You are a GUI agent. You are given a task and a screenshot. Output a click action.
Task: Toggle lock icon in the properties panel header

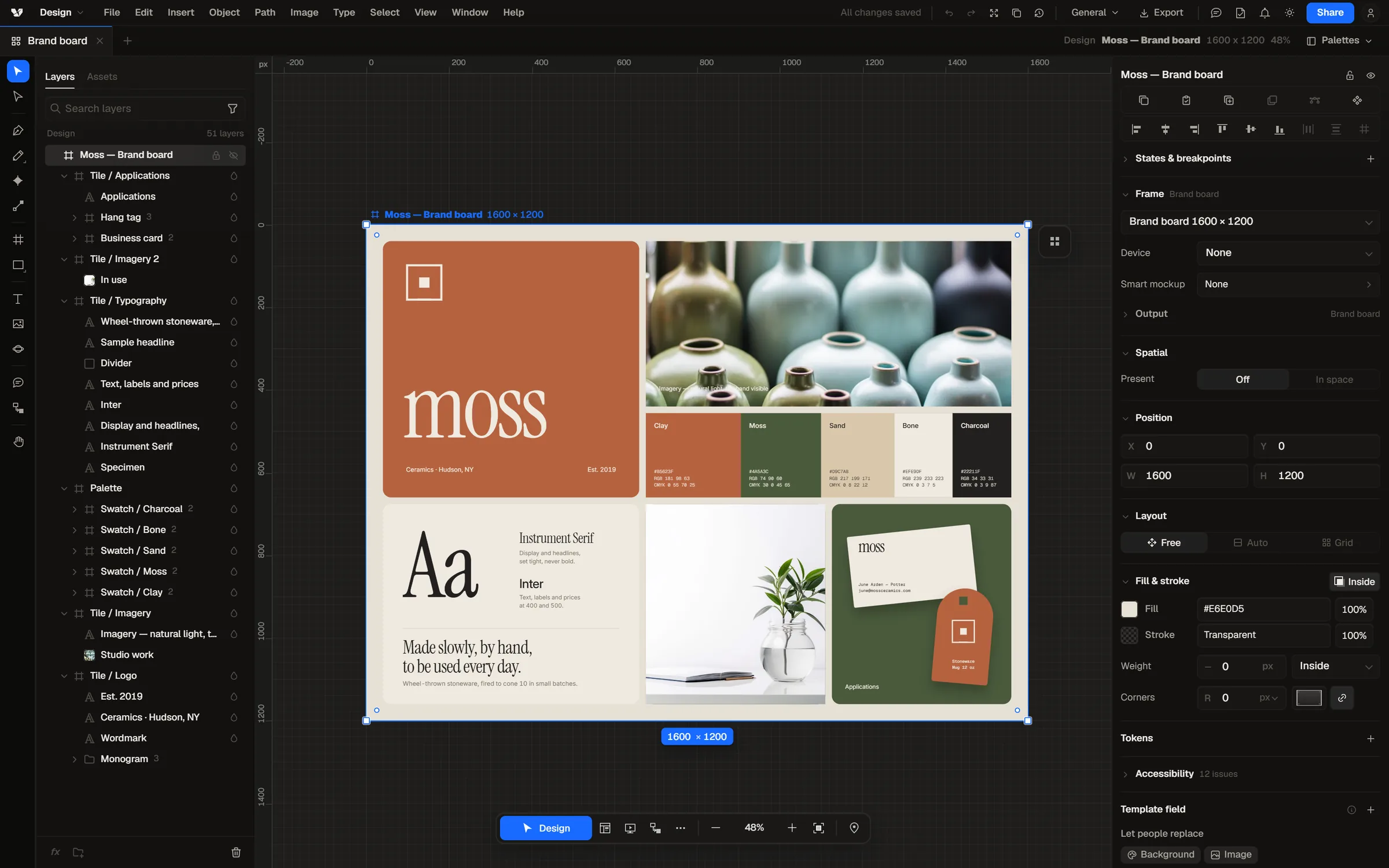pyautogui.click(x=1350, y=75)
